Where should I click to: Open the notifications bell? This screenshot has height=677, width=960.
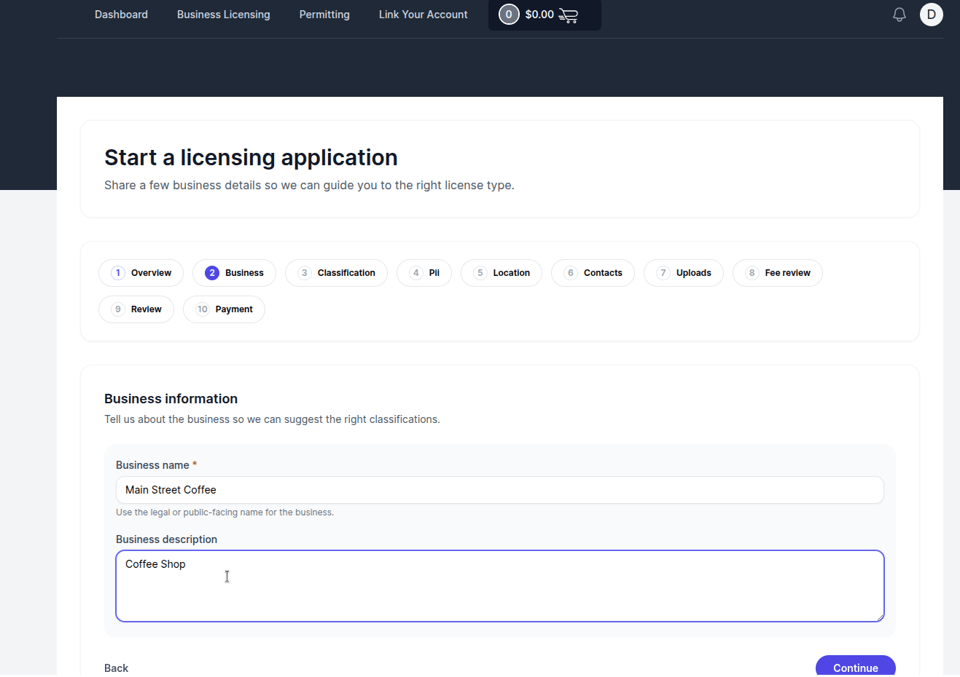click(x=899, y=15)
